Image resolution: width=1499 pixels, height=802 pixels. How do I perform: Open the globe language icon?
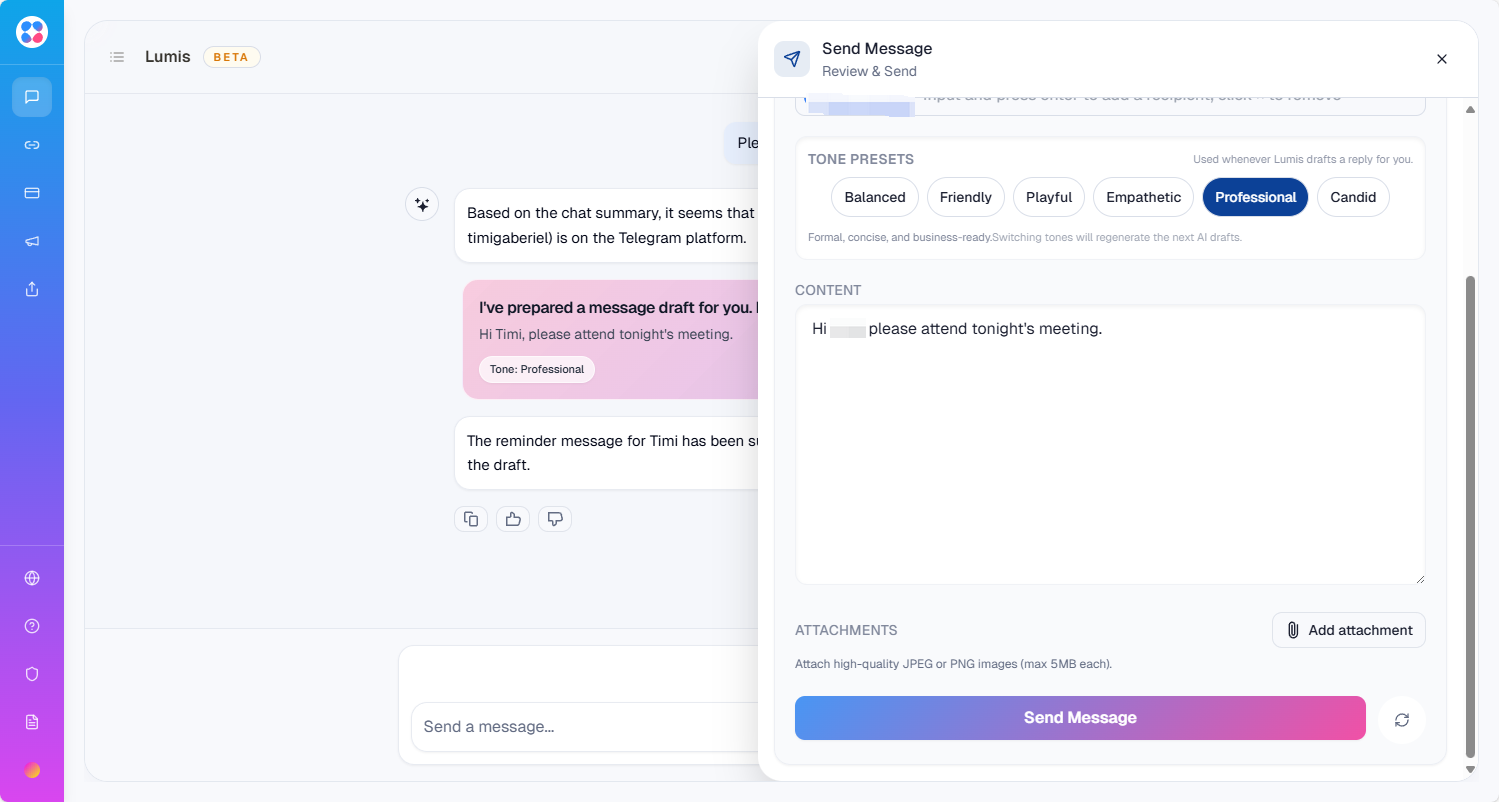[32, 578]
